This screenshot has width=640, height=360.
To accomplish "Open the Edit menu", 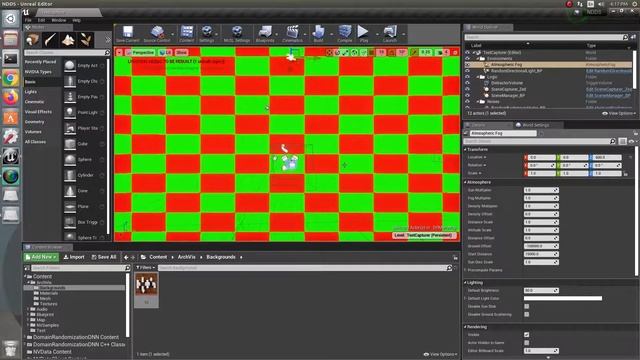I will [41, 20].
